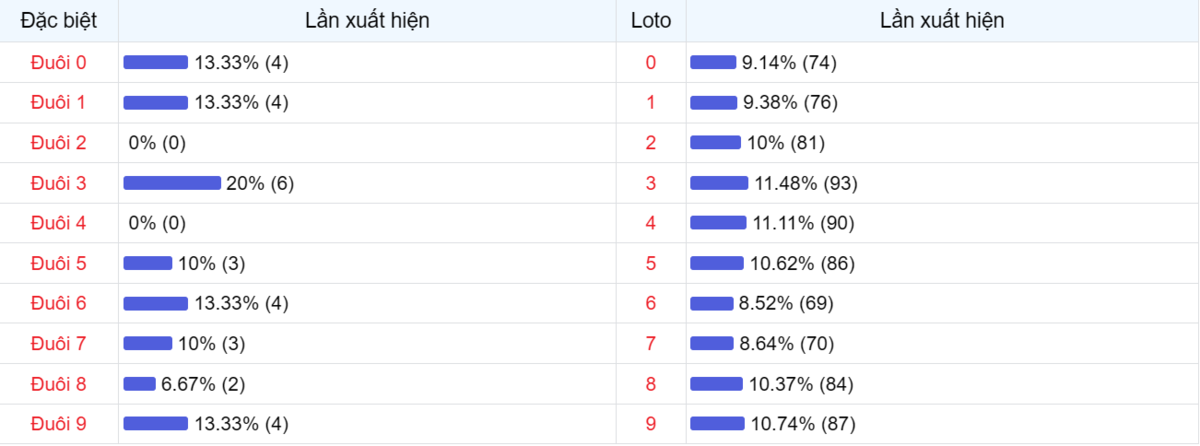Click the Đặc biệt column header
The image size is (1200, 446).
point(59,21)
